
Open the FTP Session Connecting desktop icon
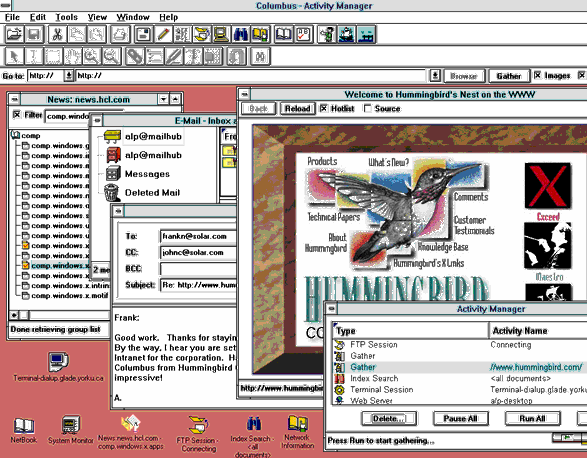point(198,433)
